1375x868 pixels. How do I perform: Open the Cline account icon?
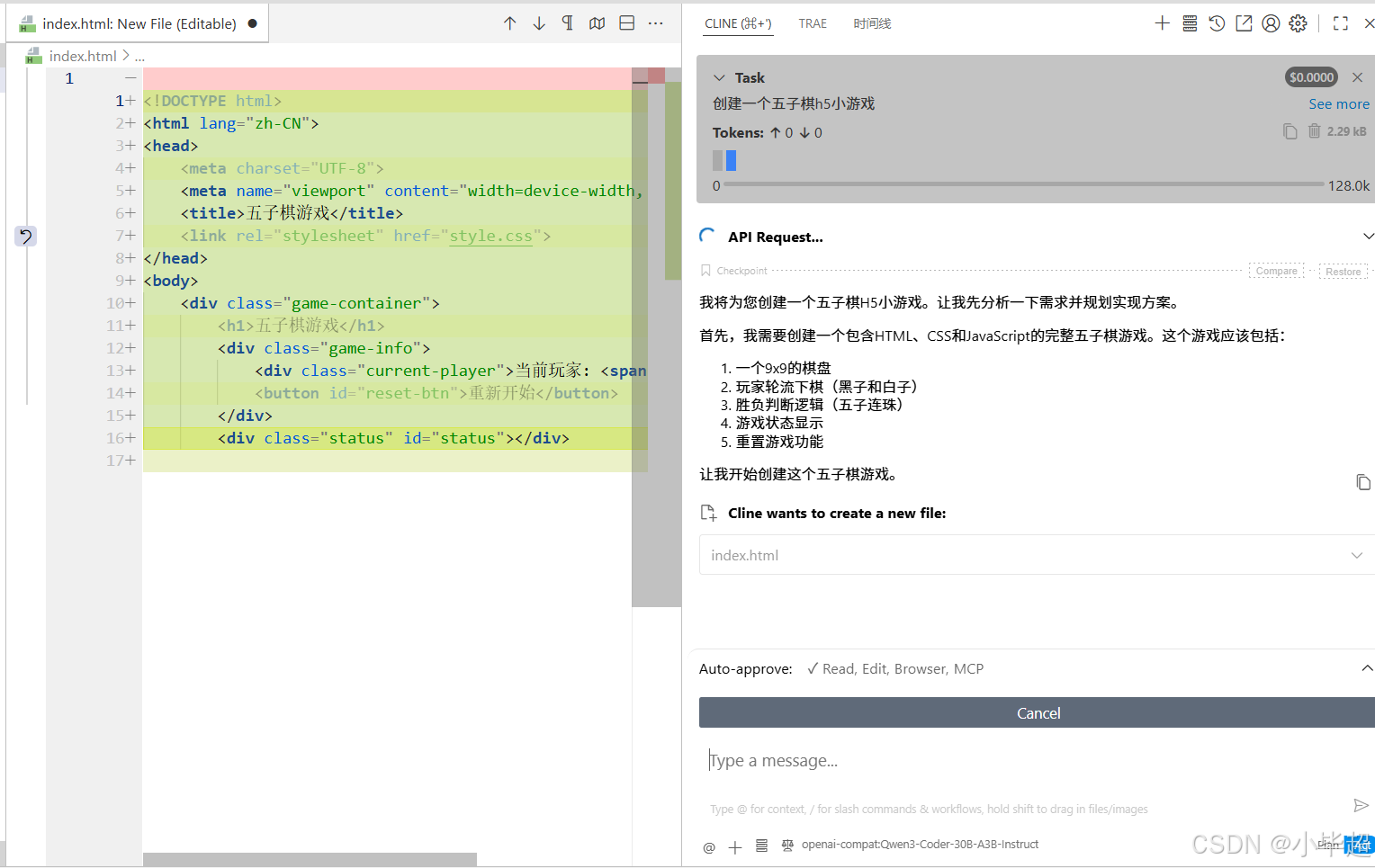[x=1270, y=23]
